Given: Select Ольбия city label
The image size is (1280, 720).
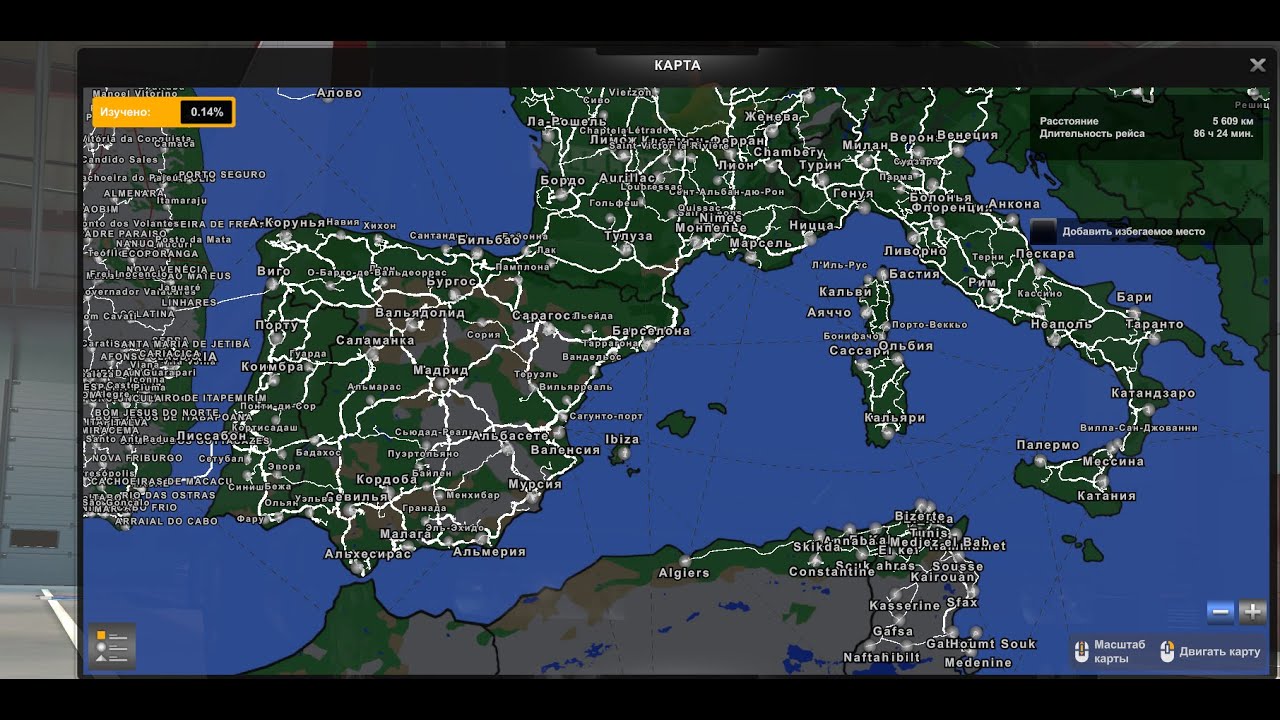Looking at the screenshot, I should pos(906,346).
